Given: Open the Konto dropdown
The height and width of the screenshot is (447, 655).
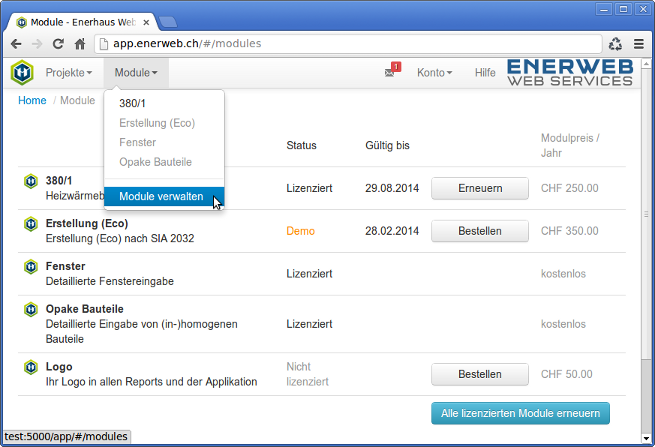Looking at the screenshot, I should pos(434,73).
